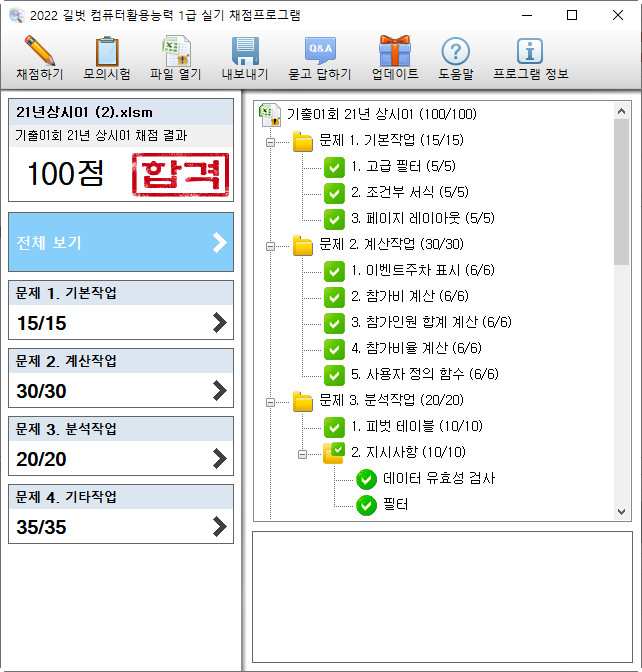Open the 묻고 답하기 Q&A icon
This screenshot has width=642, height=672.
[x=319, y=51]
